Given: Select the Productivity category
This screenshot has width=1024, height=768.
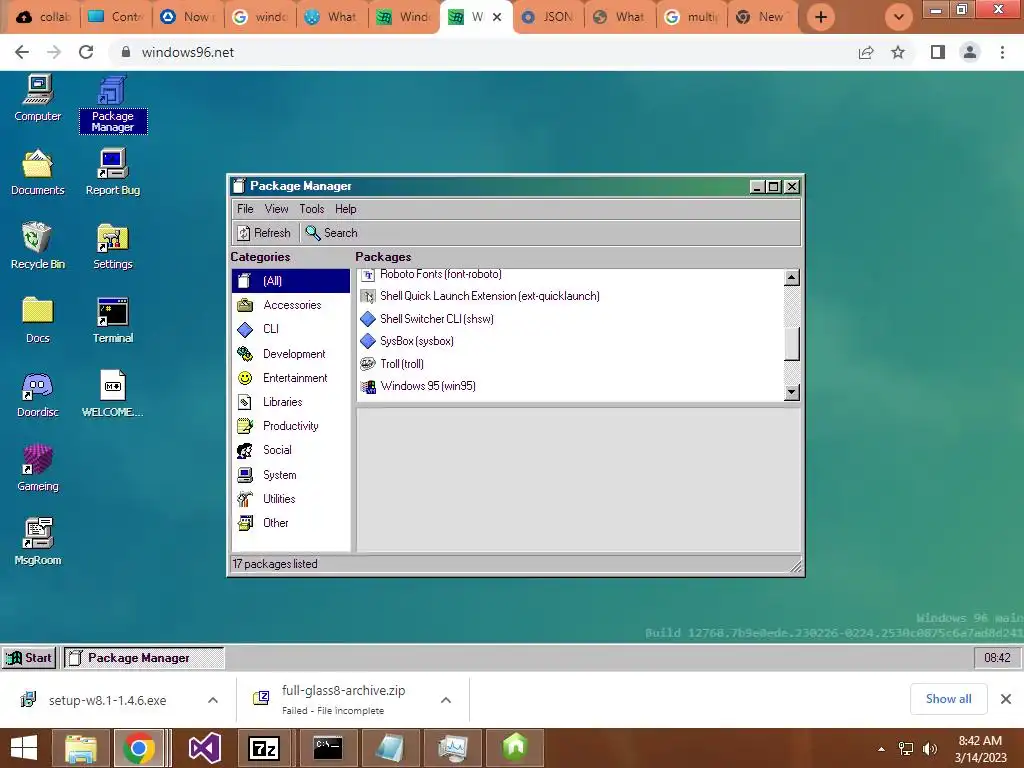Looking at the screenshot, I should [291, 426].
